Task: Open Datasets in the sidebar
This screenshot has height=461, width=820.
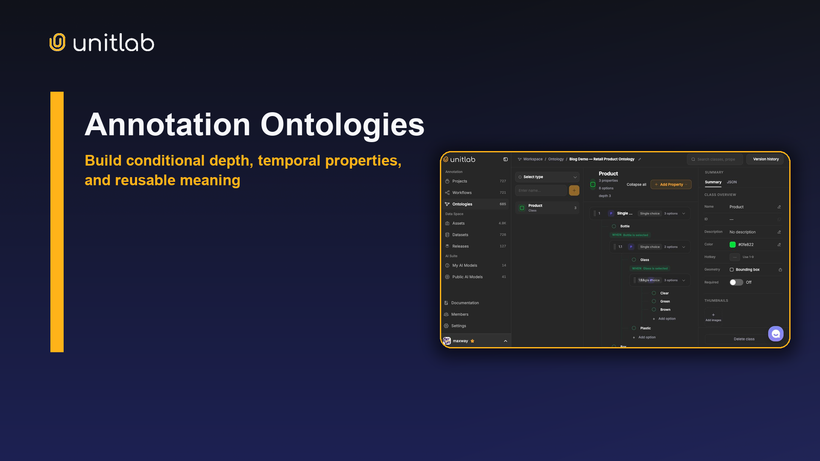Action: coord(475,235)
